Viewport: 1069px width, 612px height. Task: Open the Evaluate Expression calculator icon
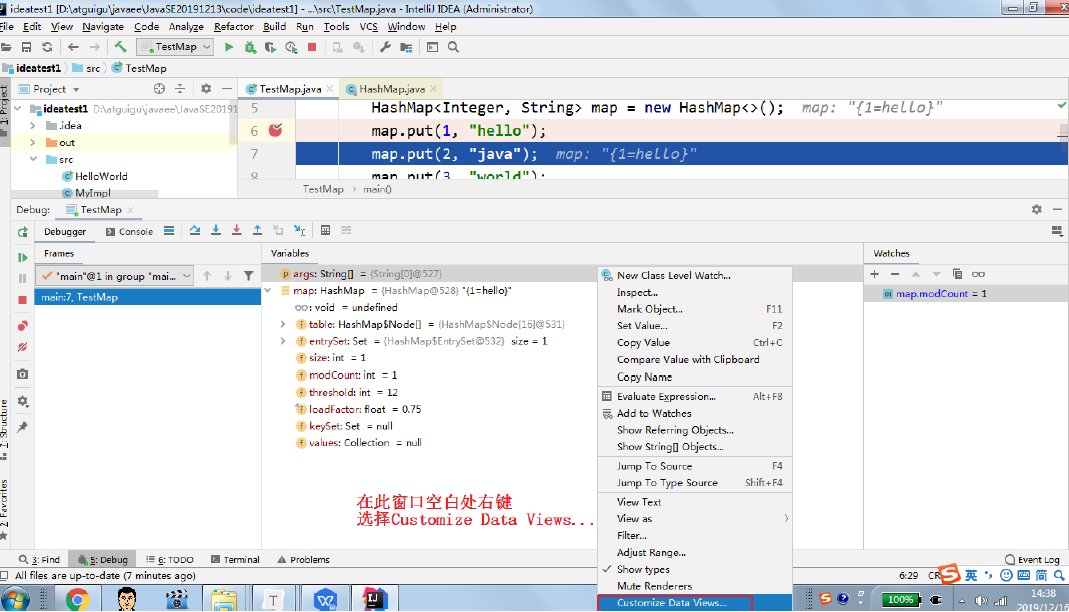(x=325, y=230)
